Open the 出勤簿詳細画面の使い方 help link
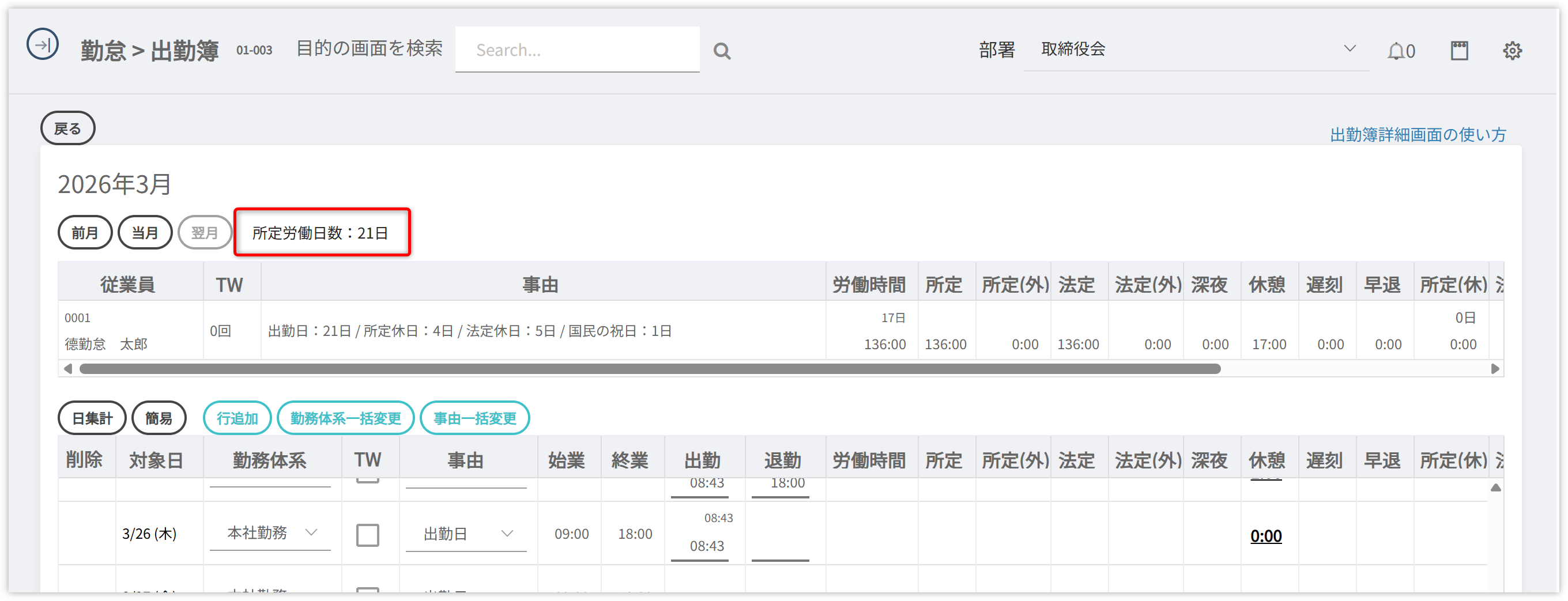Image resolution: width=1568 pixels, height=601 pixels. 1418,134
